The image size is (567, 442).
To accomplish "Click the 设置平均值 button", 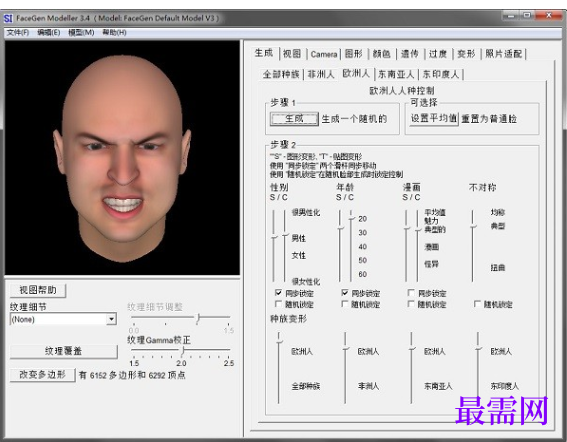I will (x=433, y=119).
